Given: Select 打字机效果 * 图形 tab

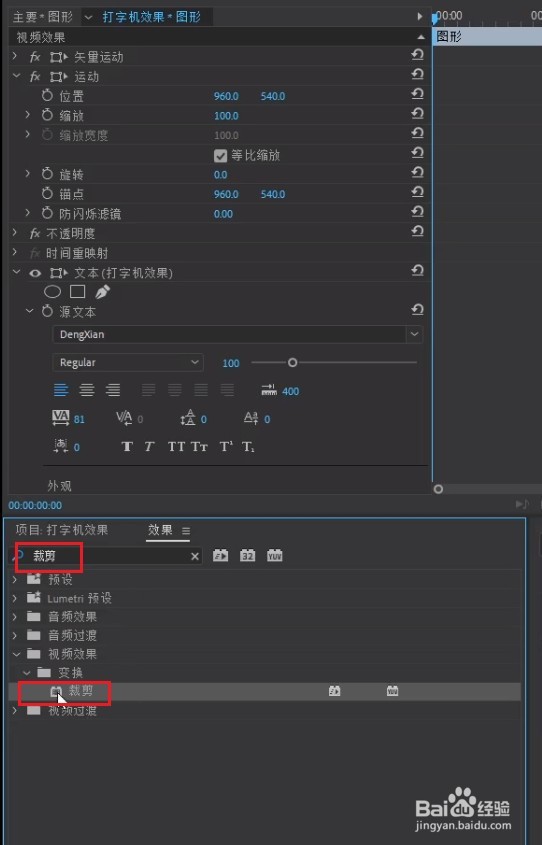Looking at the screenshot, I should pos(151,17).
